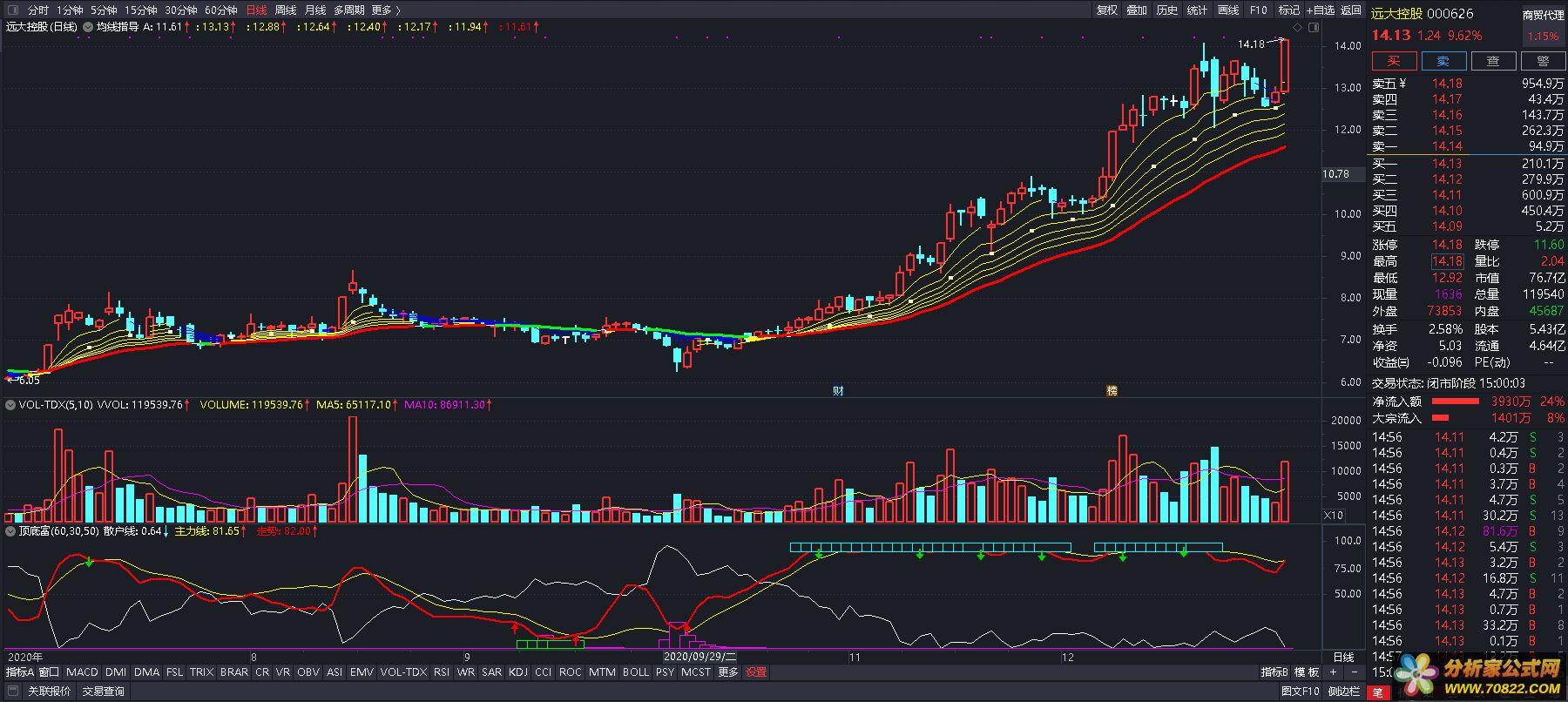Click the 日线 period label at axis end
This screenshot has width=1568, height=702.
pyautogui.click(x=1344, y=658)
